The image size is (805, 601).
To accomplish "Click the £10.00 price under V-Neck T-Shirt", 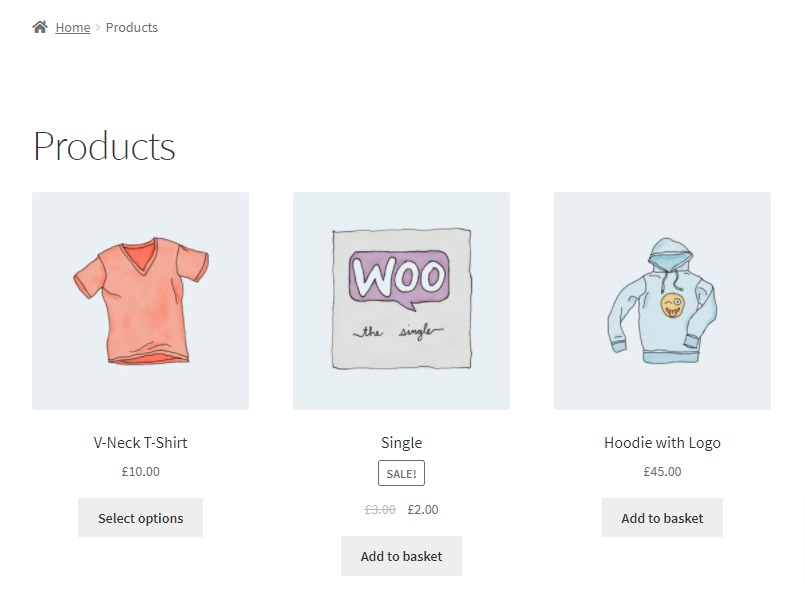I will [x=140, y=471].
